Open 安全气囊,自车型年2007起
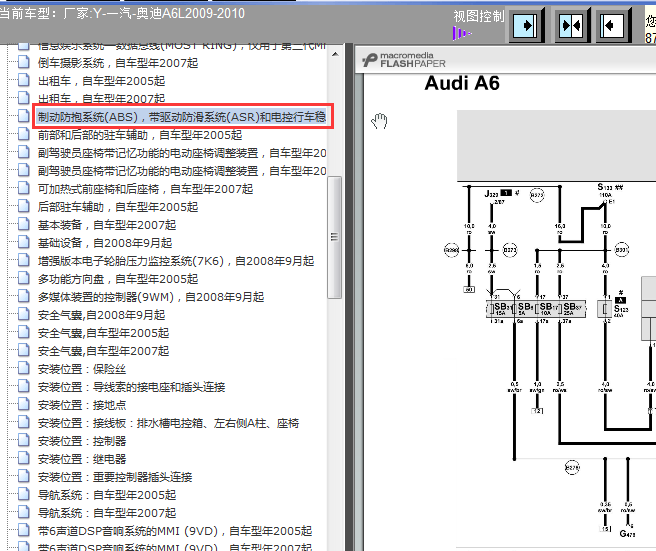This screenshot has width=656, height=551. 103,351
